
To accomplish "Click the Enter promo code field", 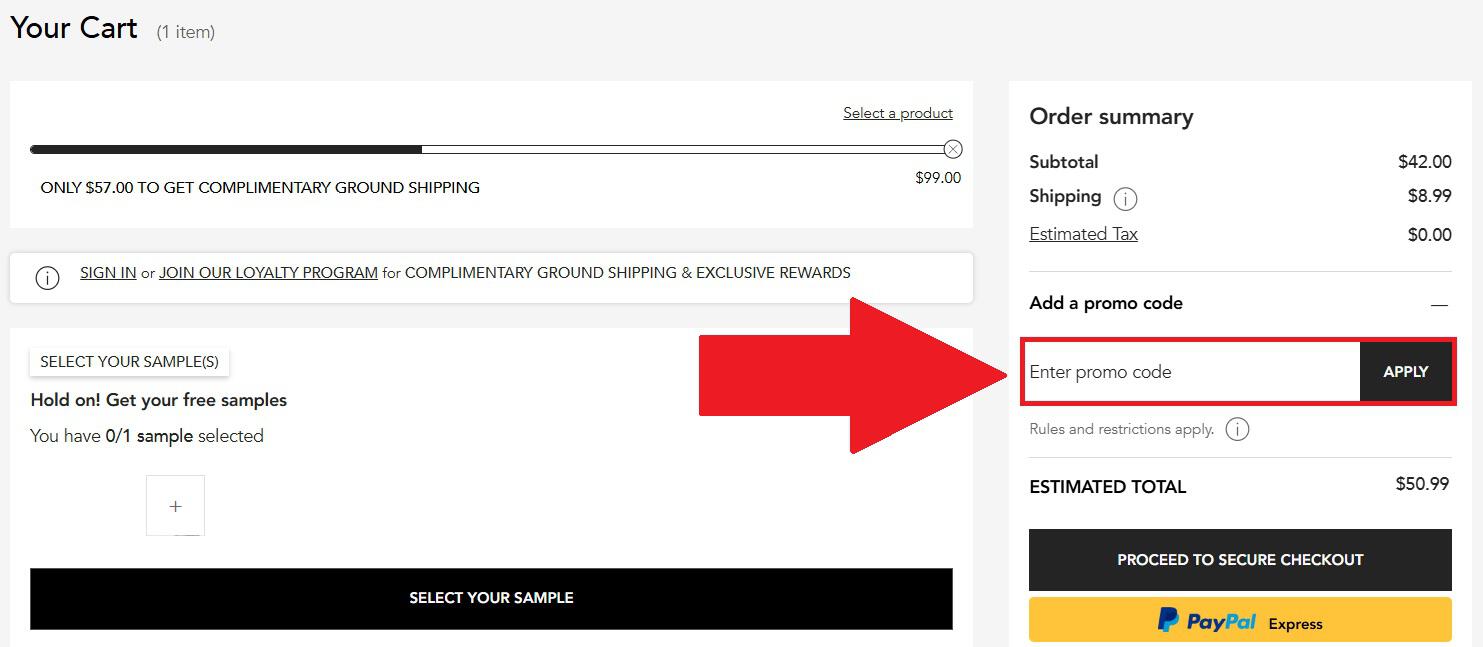I will (x=1192, y=372).
